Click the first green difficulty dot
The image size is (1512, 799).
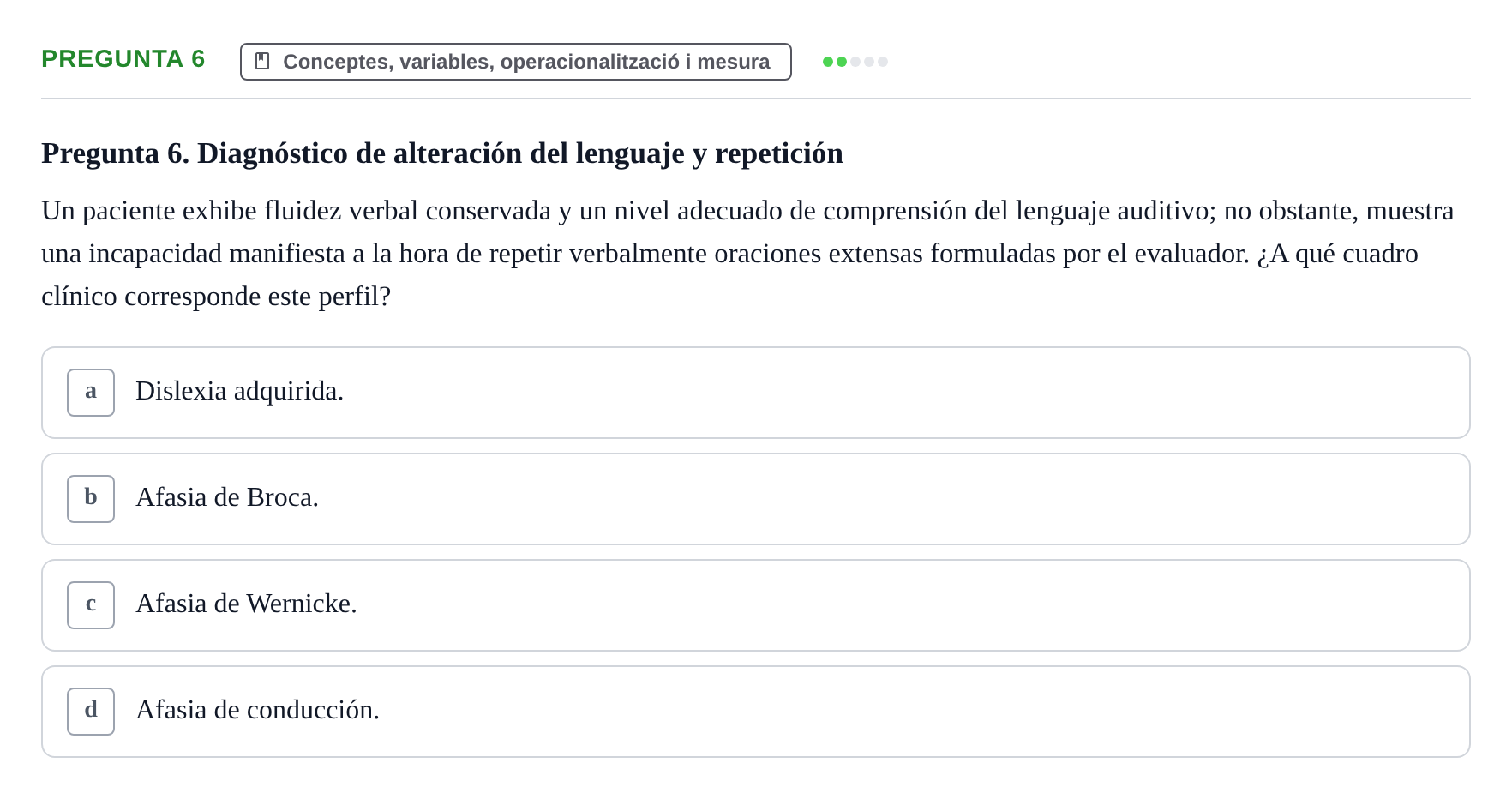828,62
